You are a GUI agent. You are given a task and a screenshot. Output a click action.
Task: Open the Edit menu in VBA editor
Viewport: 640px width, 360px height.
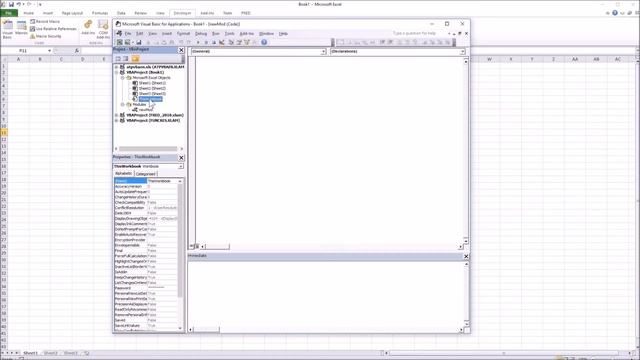click(140, 33)
